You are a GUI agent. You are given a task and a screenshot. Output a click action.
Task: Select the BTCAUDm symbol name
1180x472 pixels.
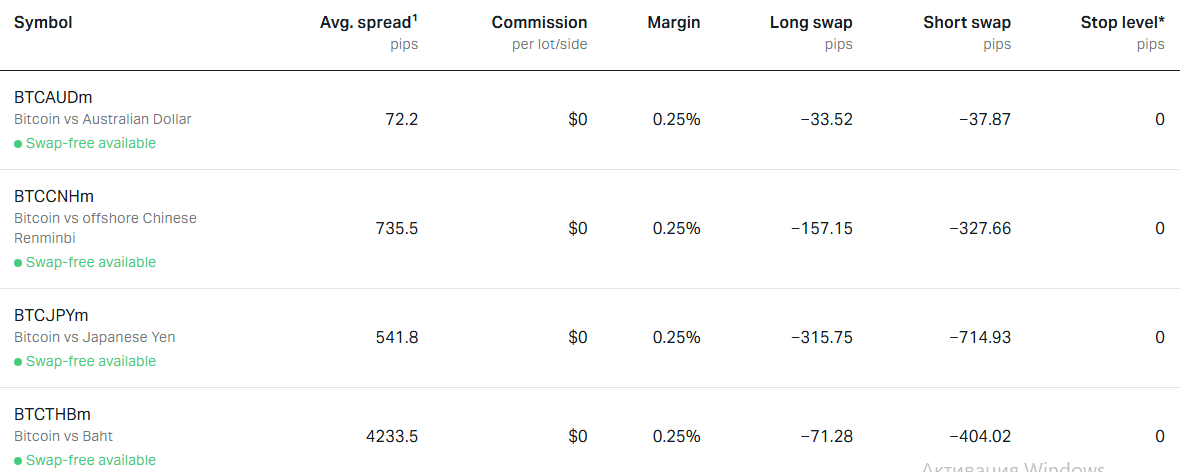(x=53, y=97)
